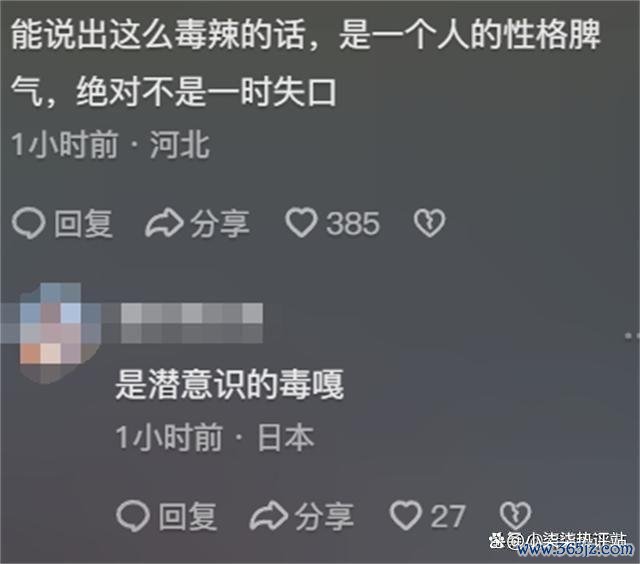Click the 27 like count number
Screen dimensions: 640x564
click(448, 517)
